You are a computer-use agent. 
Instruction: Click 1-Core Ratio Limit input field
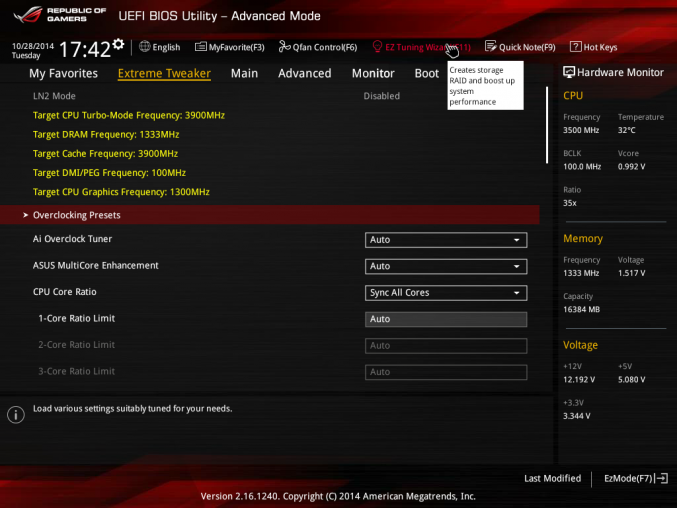point(446,319)
